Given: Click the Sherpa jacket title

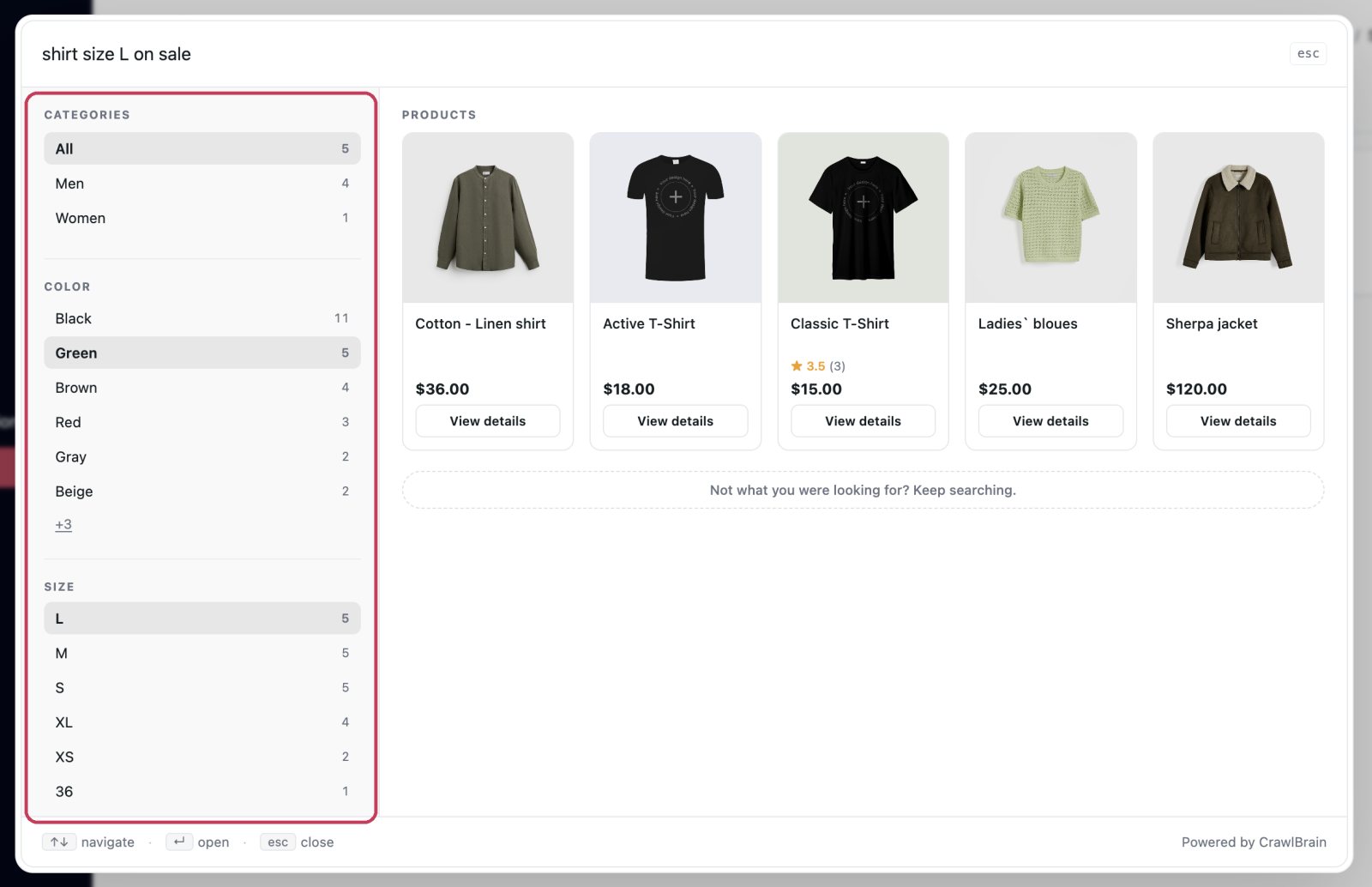Looking at the screenshot, I should click(x=1212, y=323).
